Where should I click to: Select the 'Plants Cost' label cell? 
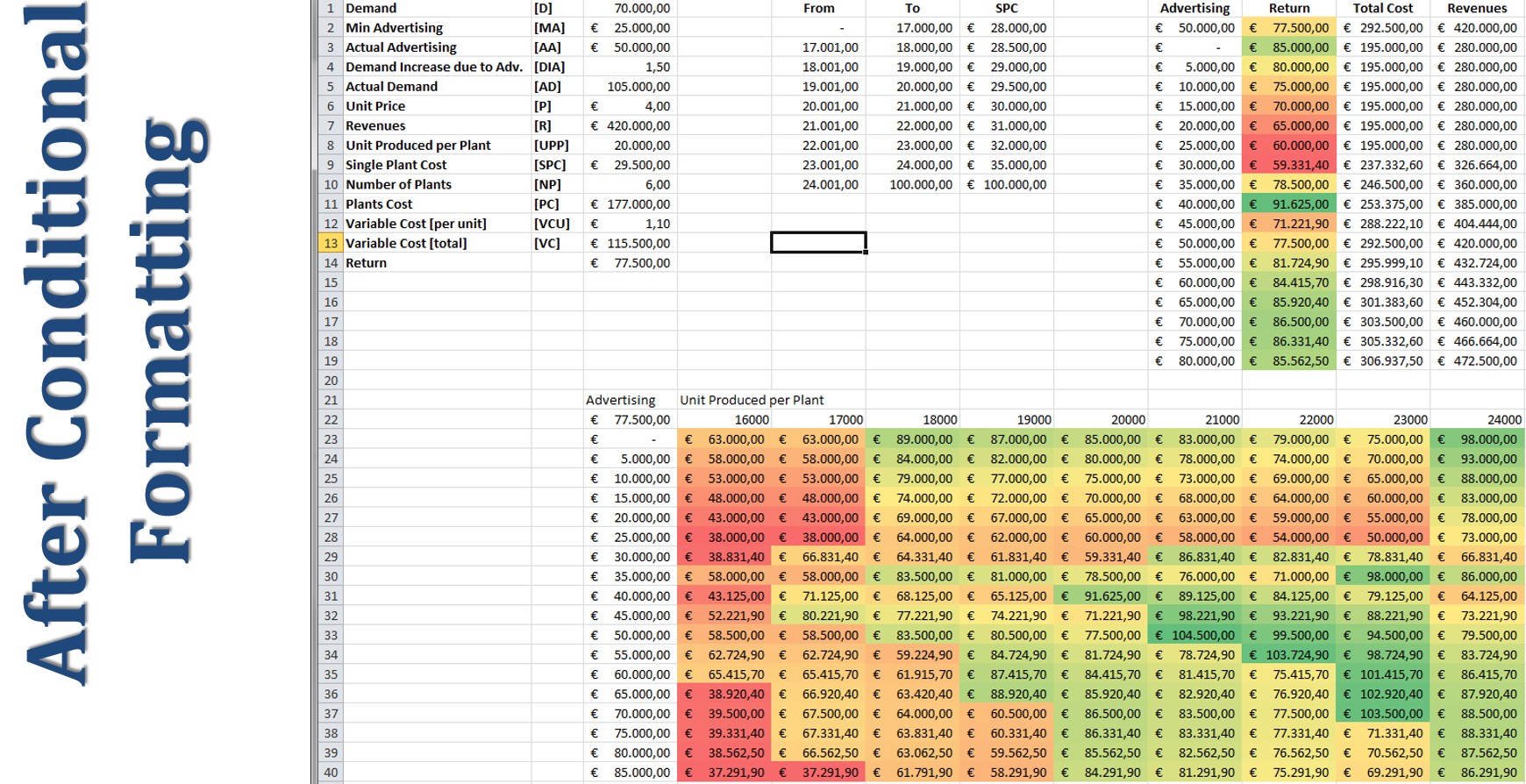(x=437, y=203)
